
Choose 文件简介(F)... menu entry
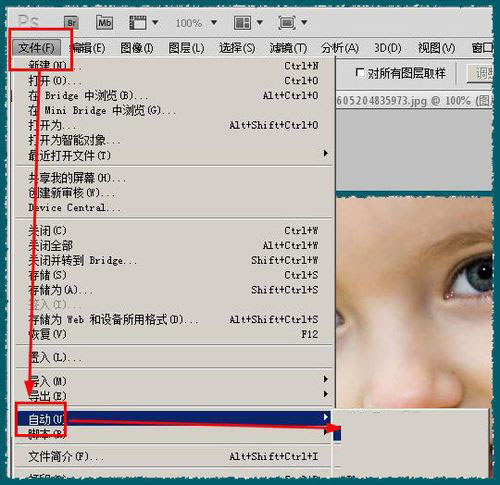pos(174,457)
